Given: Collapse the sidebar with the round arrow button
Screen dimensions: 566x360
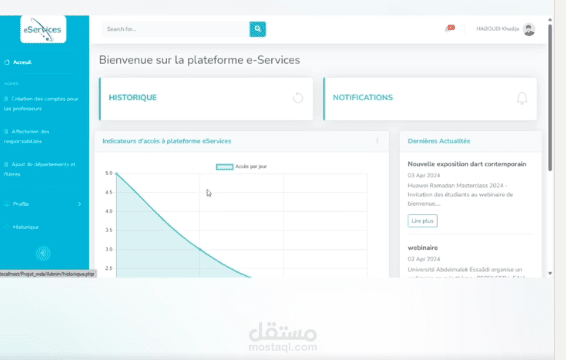Looking at the screenshot, I should [x=43, y=253].
